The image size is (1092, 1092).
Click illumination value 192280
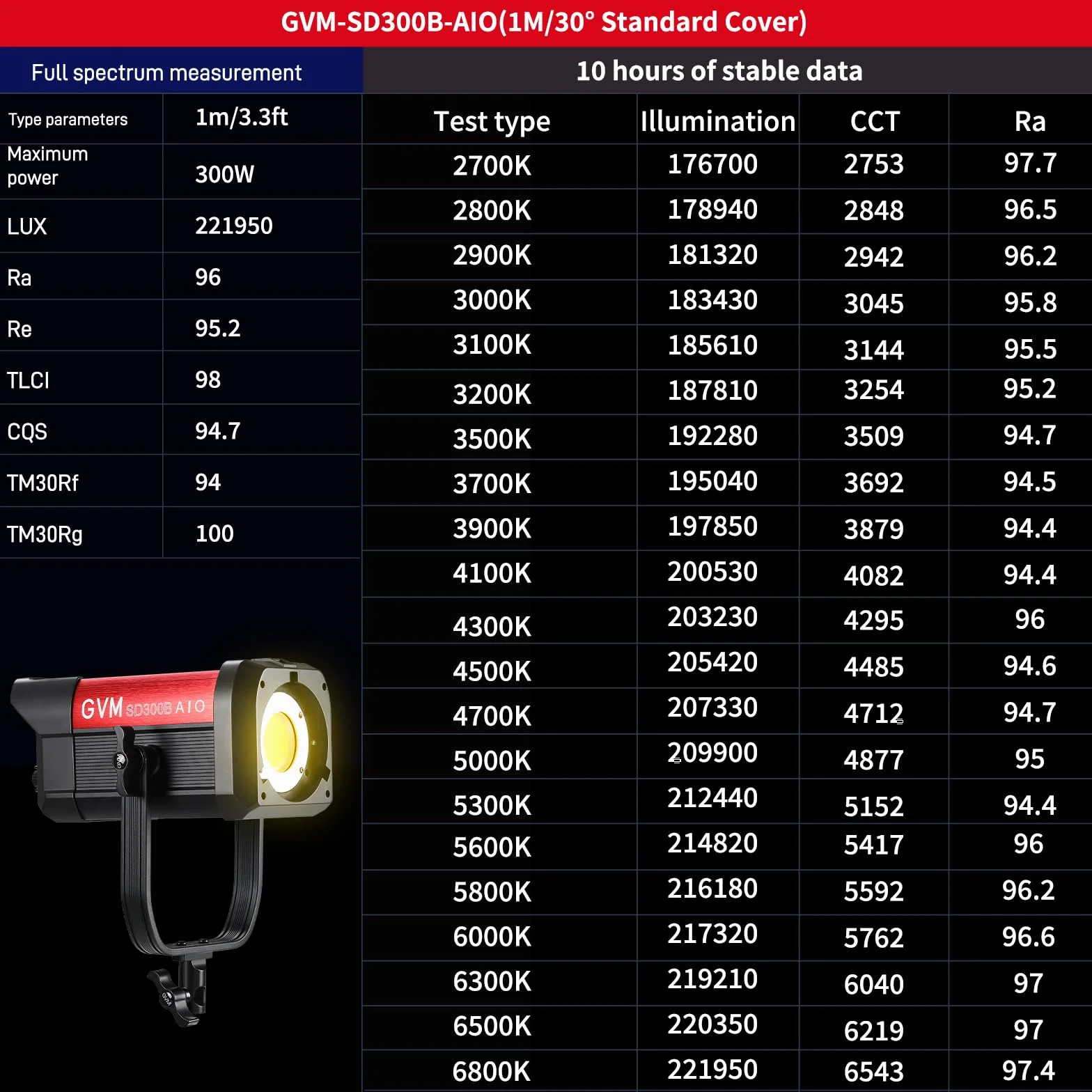coord(712,436)
